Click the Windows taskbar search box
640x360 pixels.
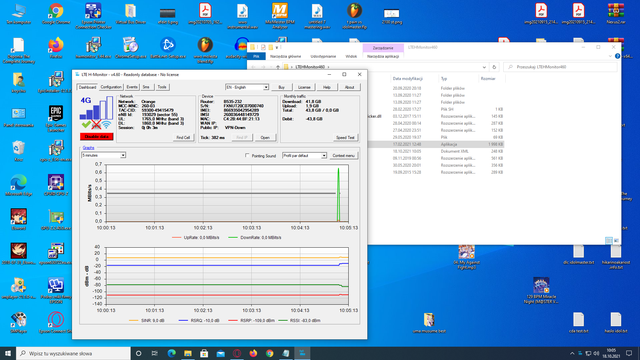pyautogui.click(x=73, y=353)
